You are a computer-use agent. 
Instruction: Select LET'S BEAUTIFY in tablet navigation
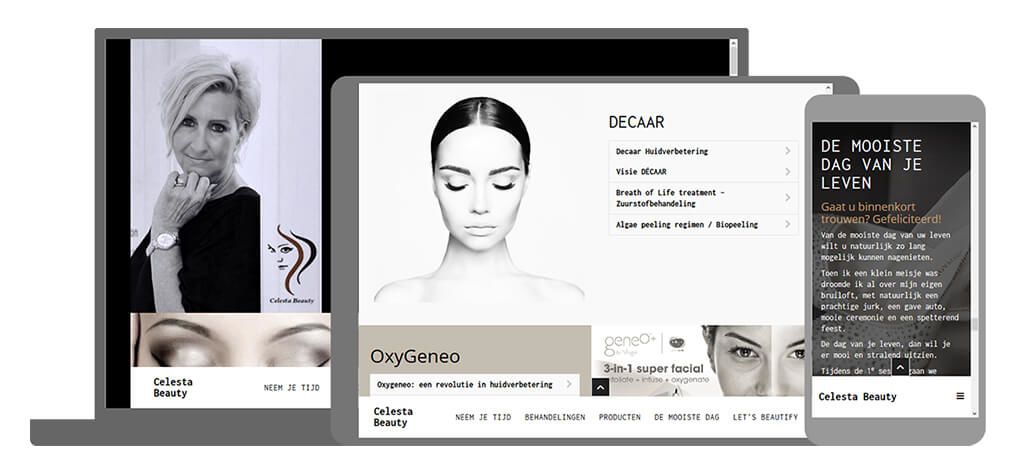(x=765, y=417)
